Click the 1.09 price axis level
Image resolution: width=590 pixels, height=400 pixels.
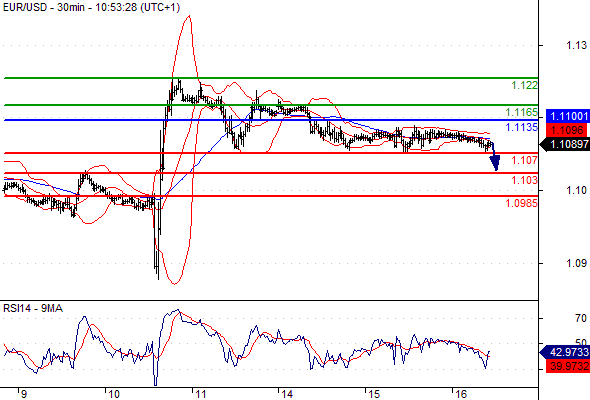(576, 263)
